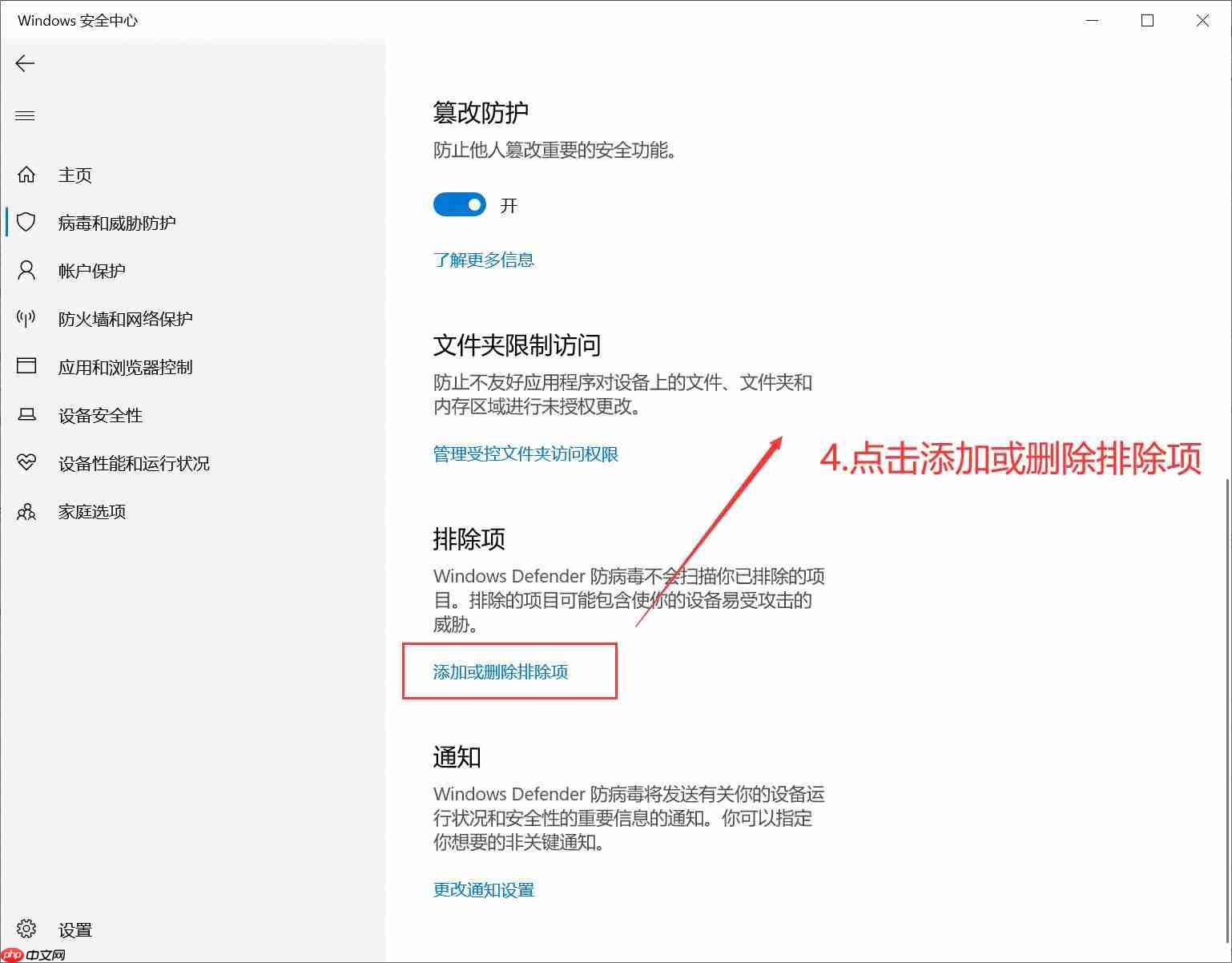Select the 应用和浏览器控制 icon
The height and width of the screenshot is (963, 1232).
click(26, 366)
